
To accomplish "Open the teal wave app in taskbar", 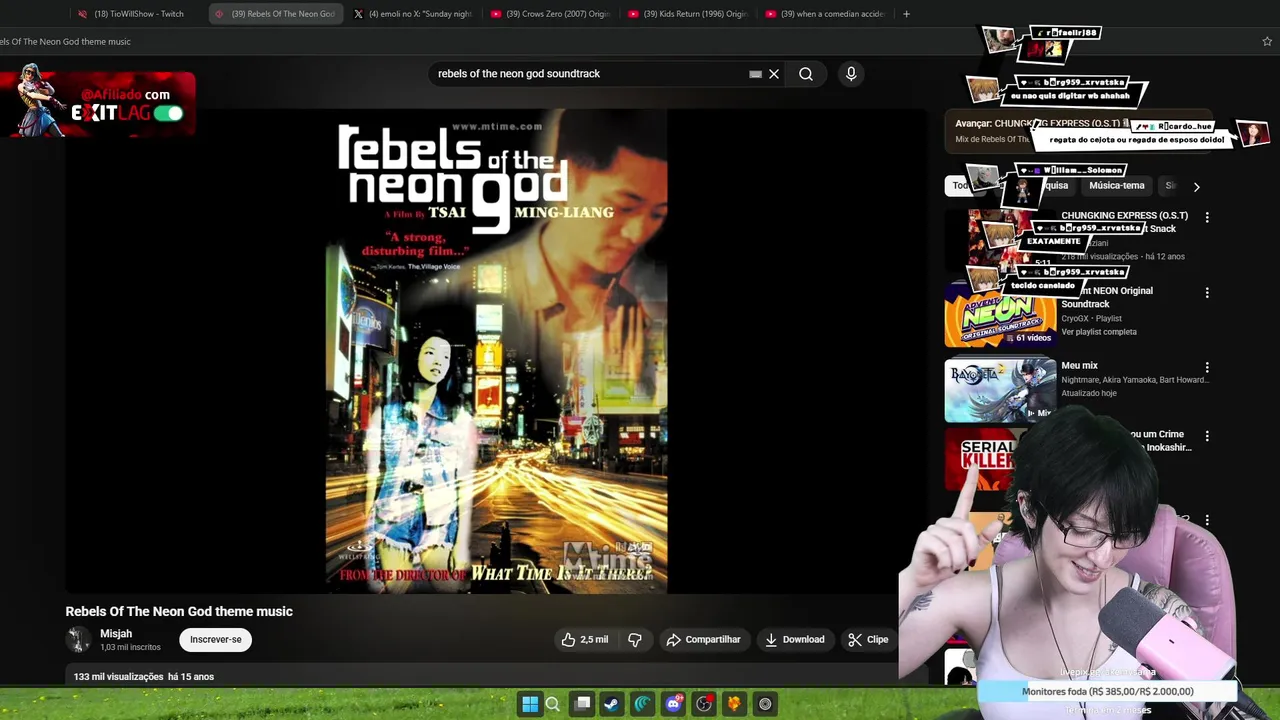I will tap(642, 704).
